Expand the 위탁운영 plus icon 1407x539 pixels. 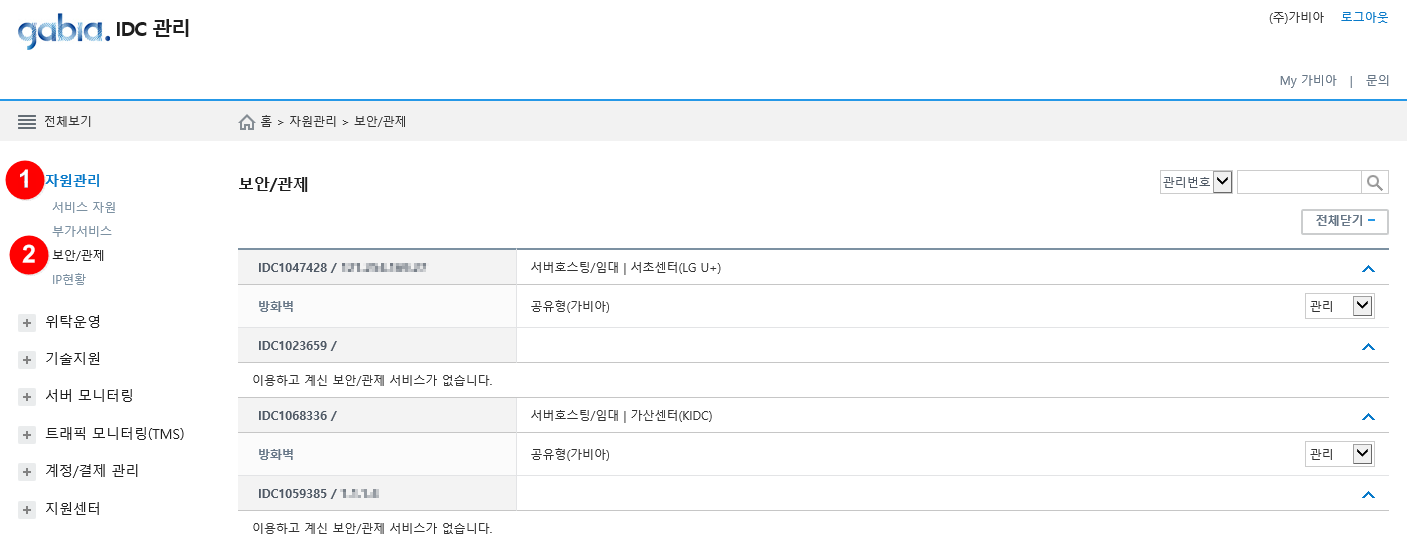coord(27,323)
